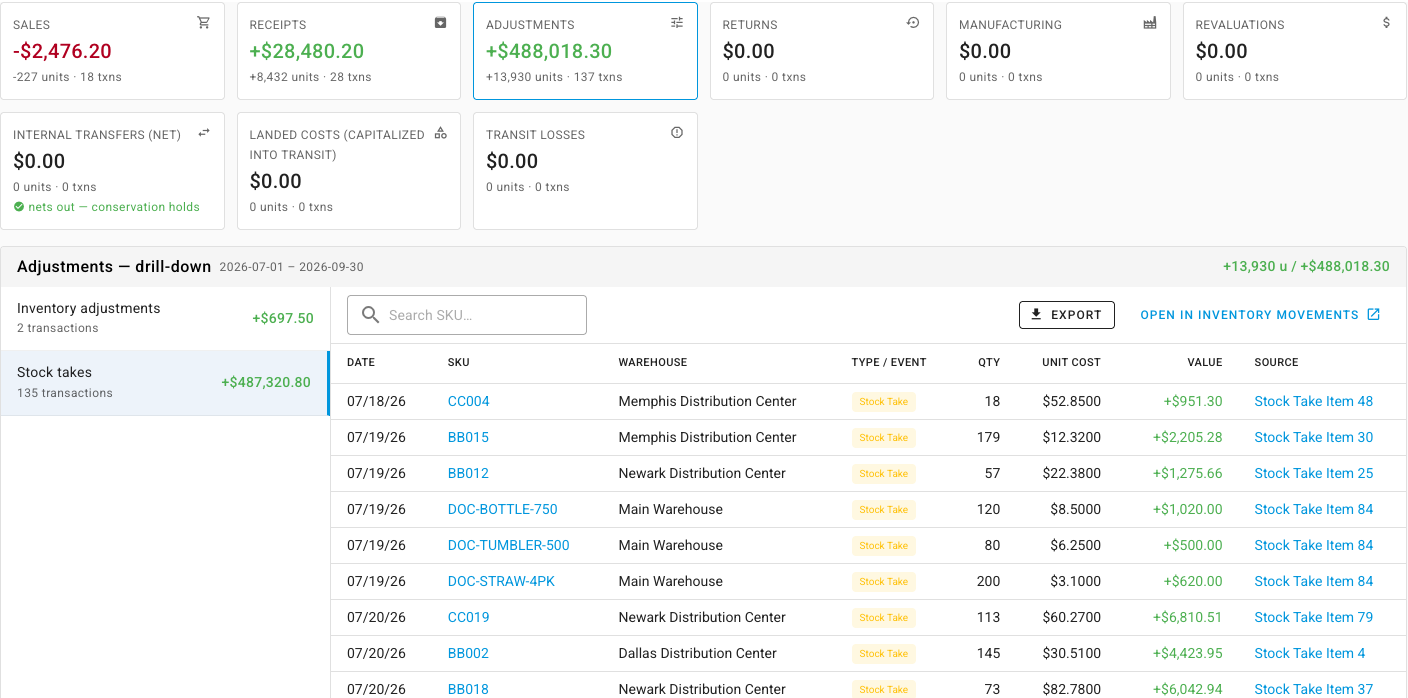Open SKU BB015 link
1408x698 pixels.
click(468, 437)
